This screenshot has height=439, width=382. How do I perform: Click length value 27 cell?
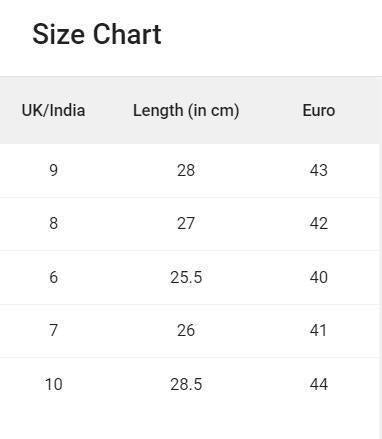(186, 224)
